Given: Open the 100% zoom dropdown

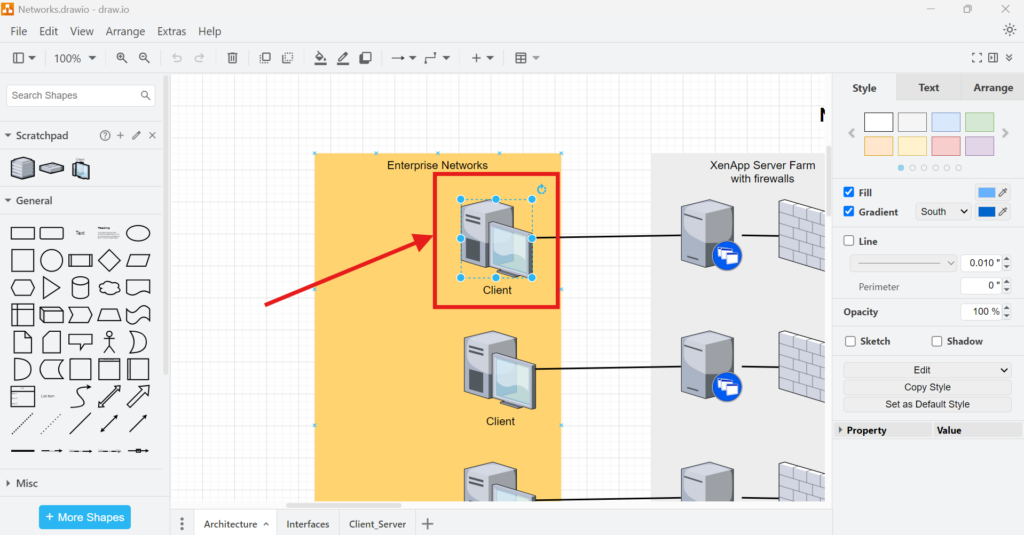Looking at the screenshot, I should click(74, 58).
